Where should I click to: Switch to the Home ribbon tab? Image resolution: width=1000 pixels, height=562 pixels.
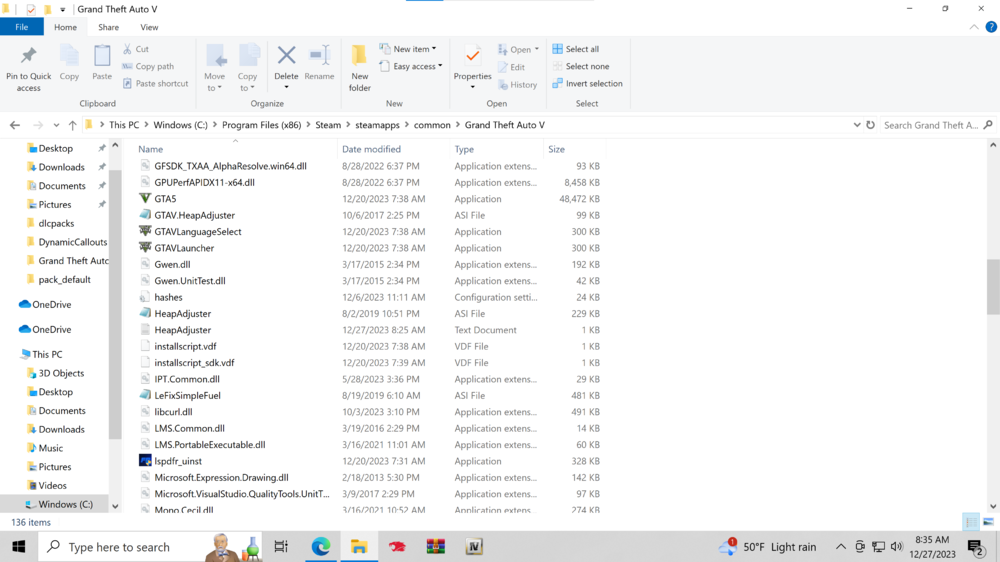click(65, 27)
